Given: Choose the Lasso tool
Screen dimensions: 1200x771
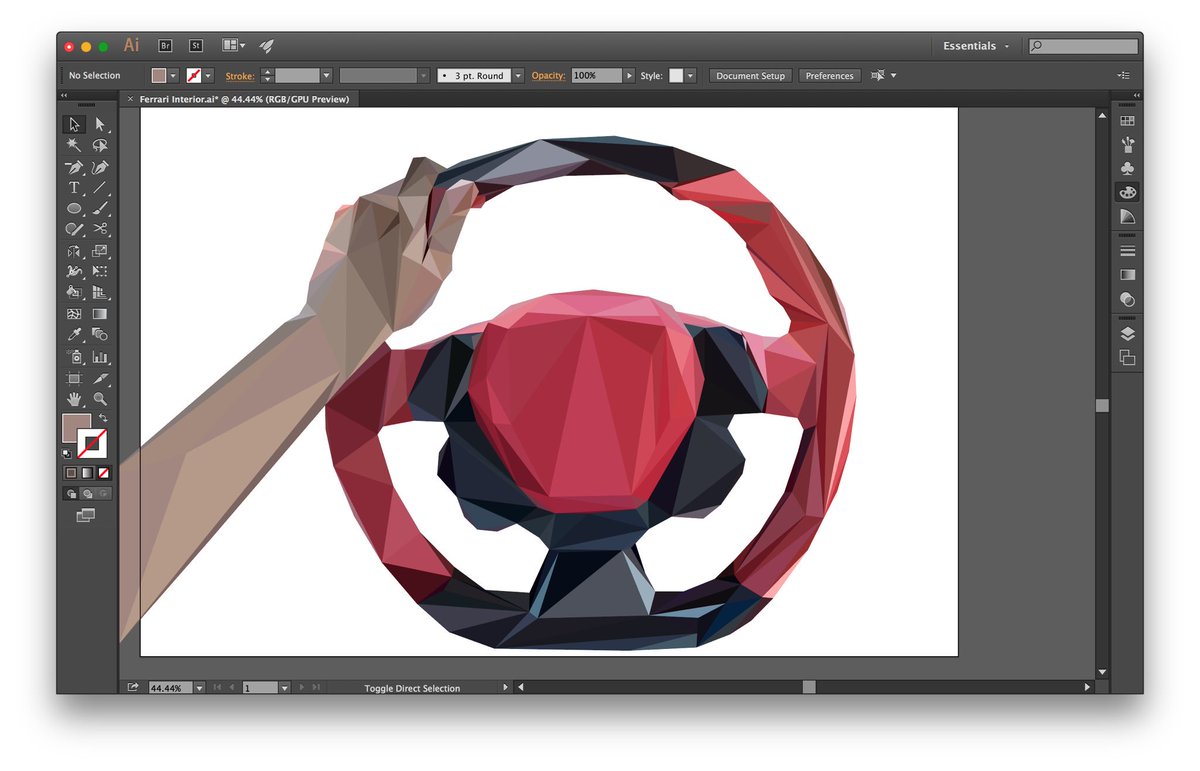Looking at the screenshot, I should (100, 145).
